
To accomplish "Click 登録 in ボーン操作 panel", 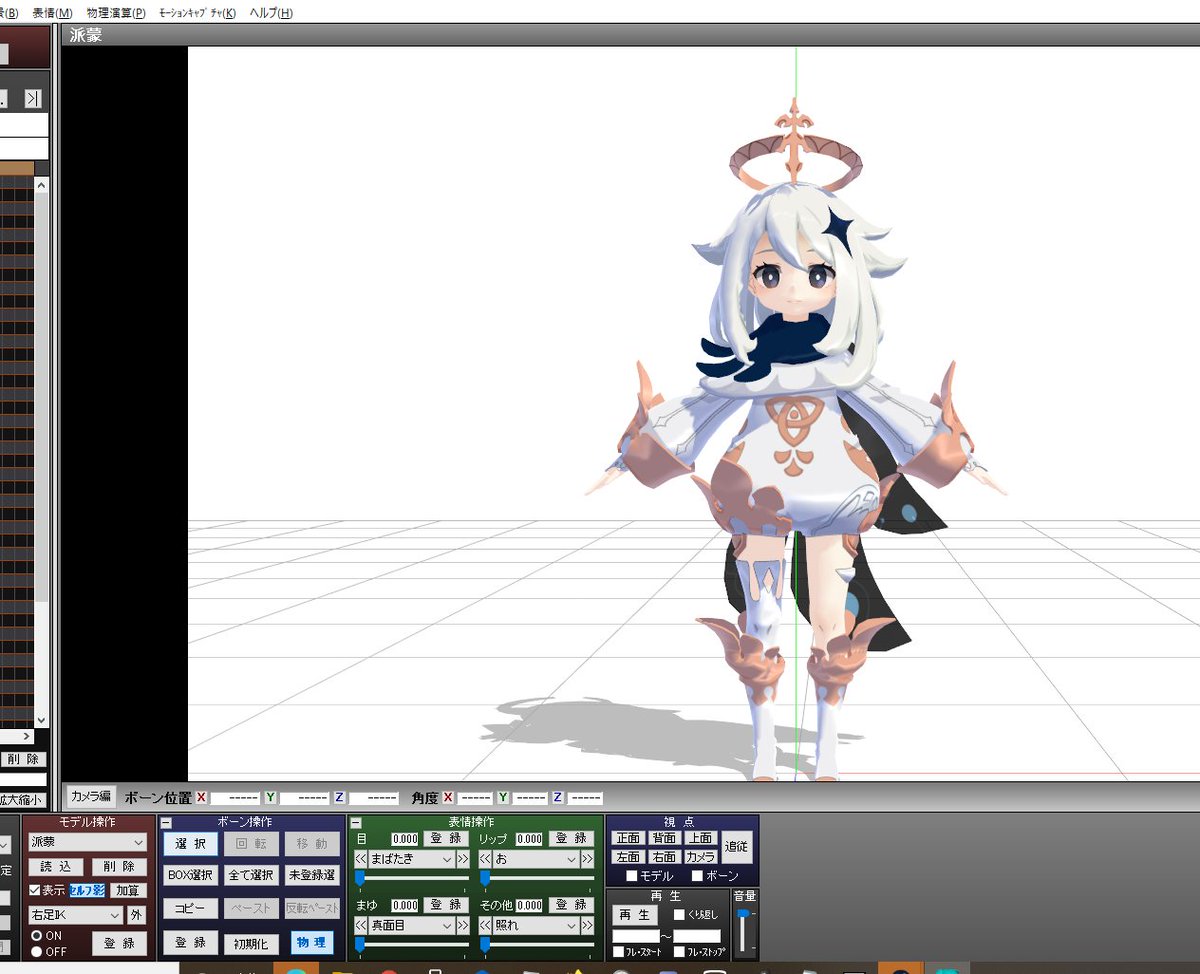I will click(x=190, y=942).
